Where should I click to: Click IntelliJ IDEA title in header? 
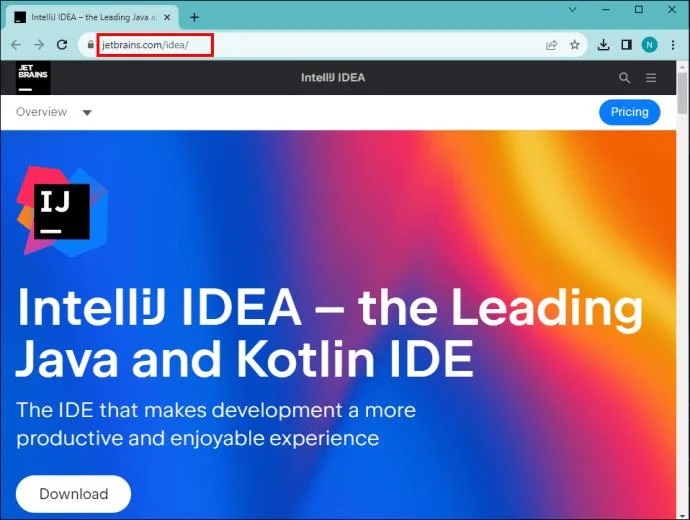(333, 78)
